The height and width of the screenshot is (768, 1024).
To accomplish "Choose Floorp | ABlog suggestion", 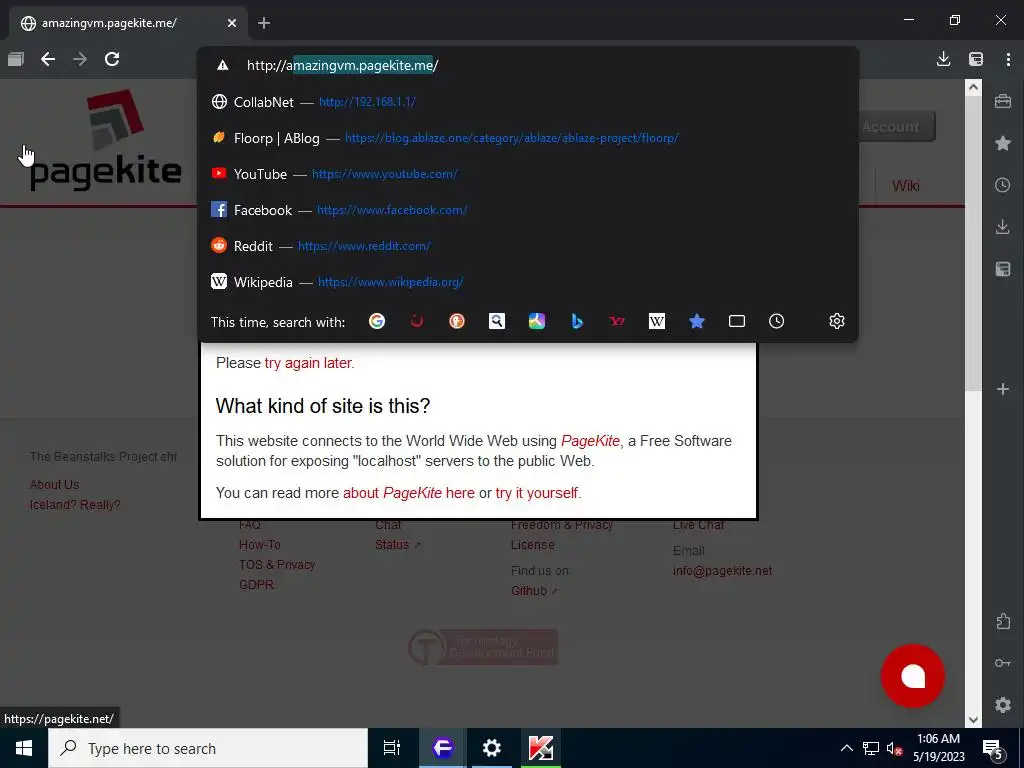I will tap(528, 138).
